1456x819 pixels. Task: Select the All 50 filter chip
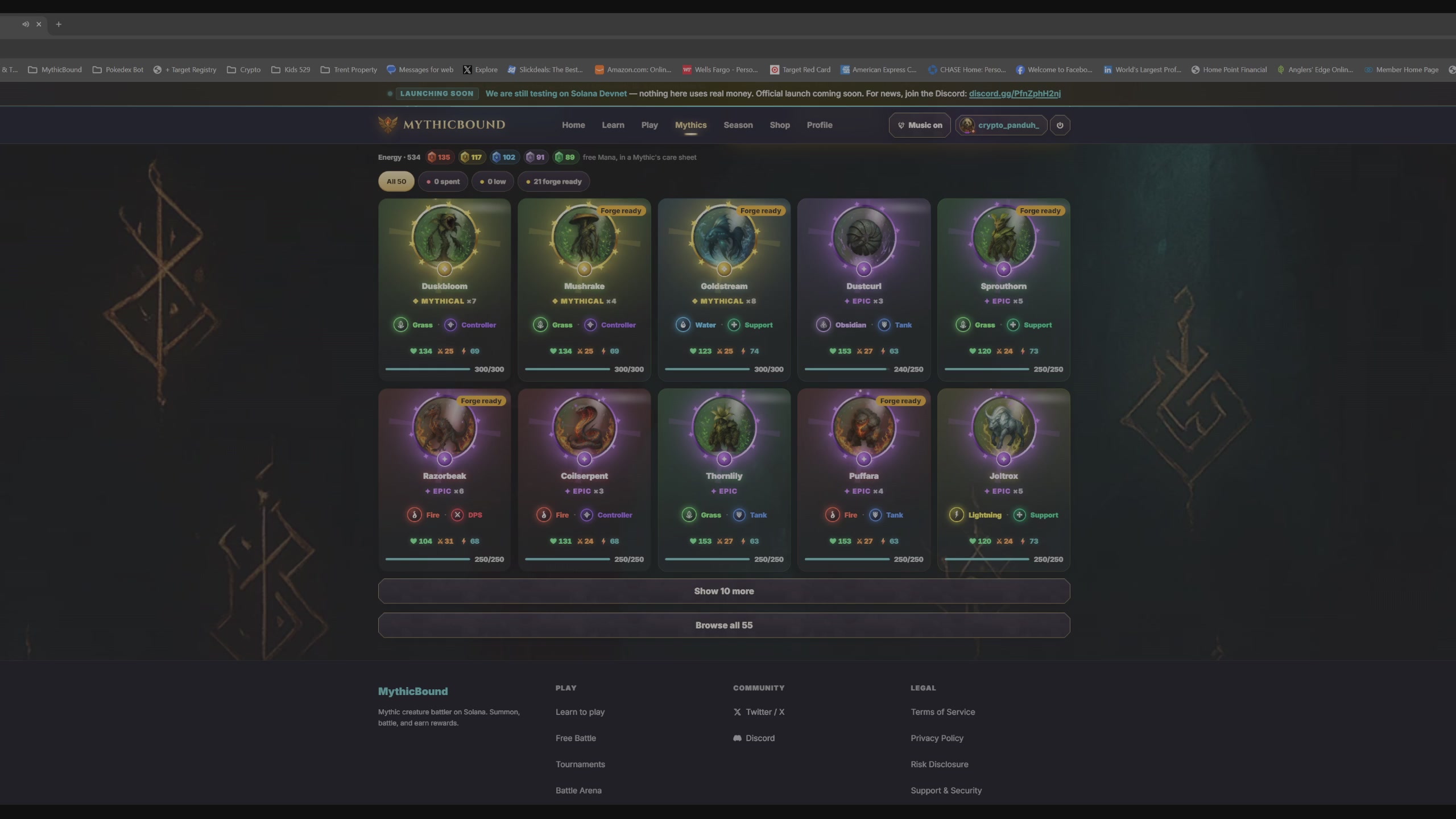click(396, 181)
